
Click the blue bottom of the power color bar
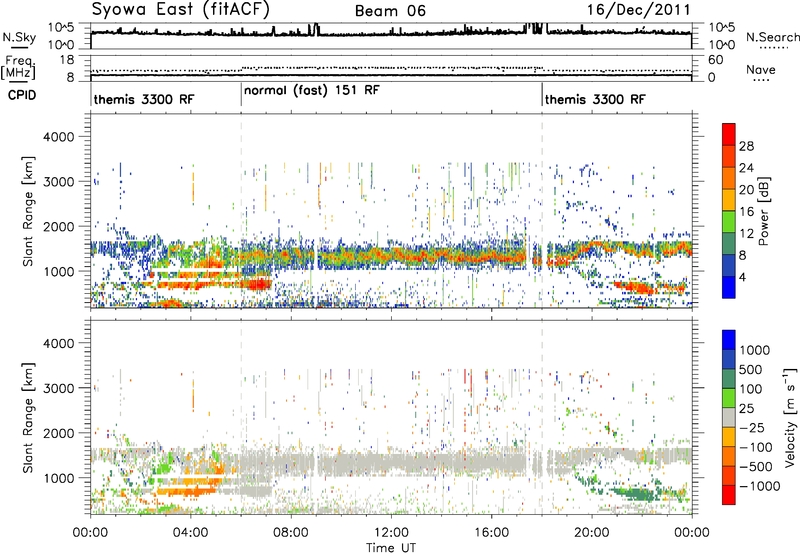(x=729, y=287)
